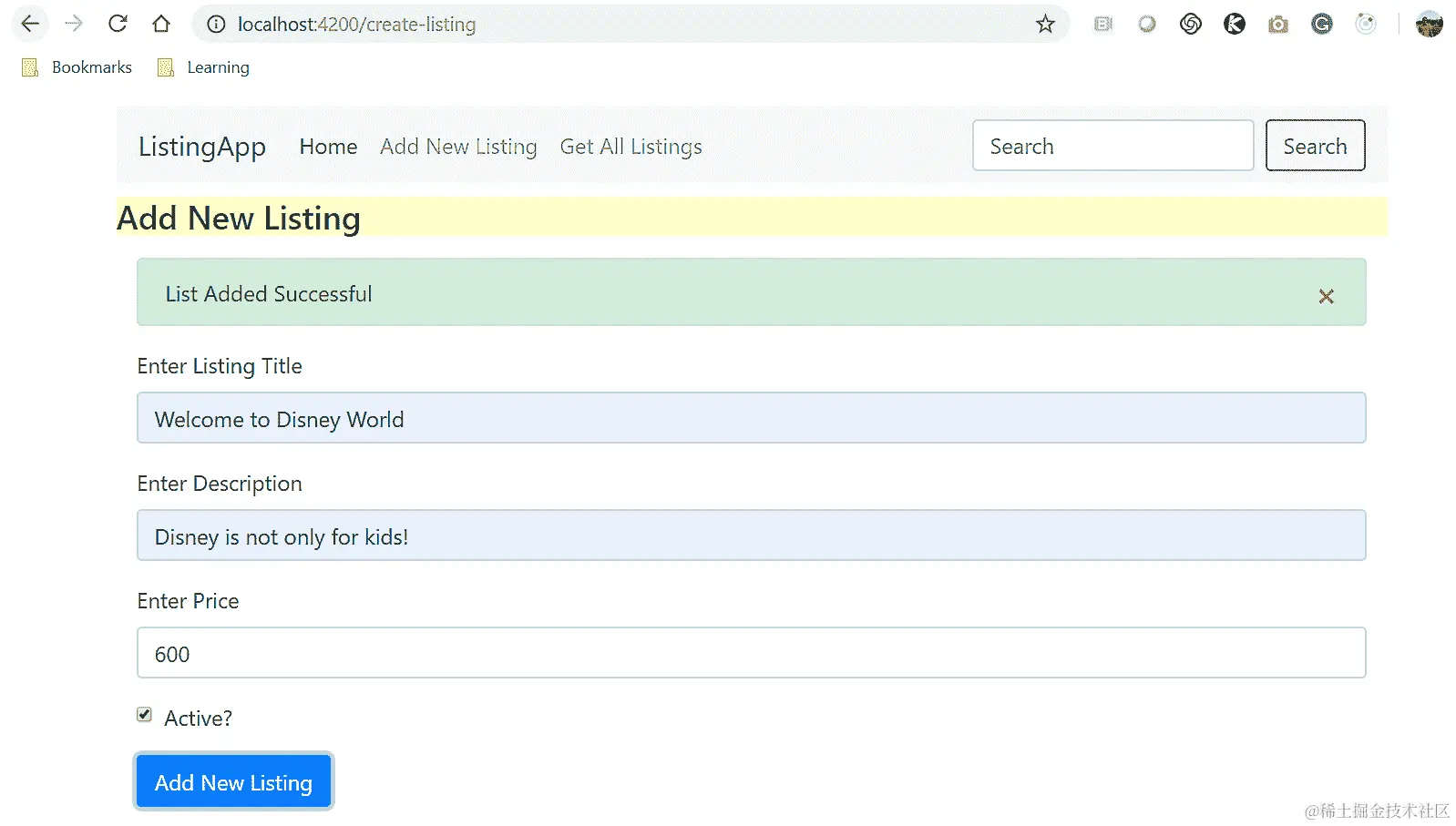This screenshot has height=826, width=1456.
Task: Click the light blue circular extension icon
Action: click(1366, 25)
